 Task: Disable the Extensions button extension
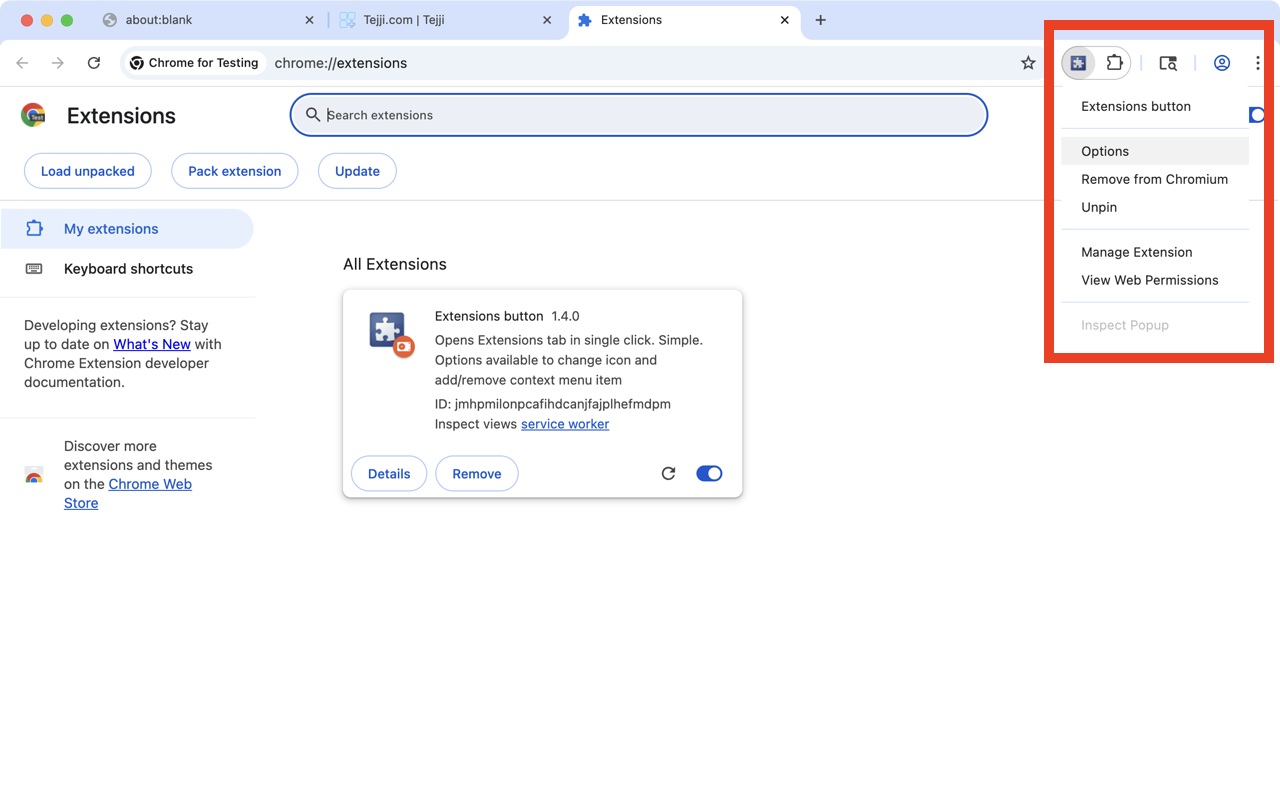(x=709, y=473)
